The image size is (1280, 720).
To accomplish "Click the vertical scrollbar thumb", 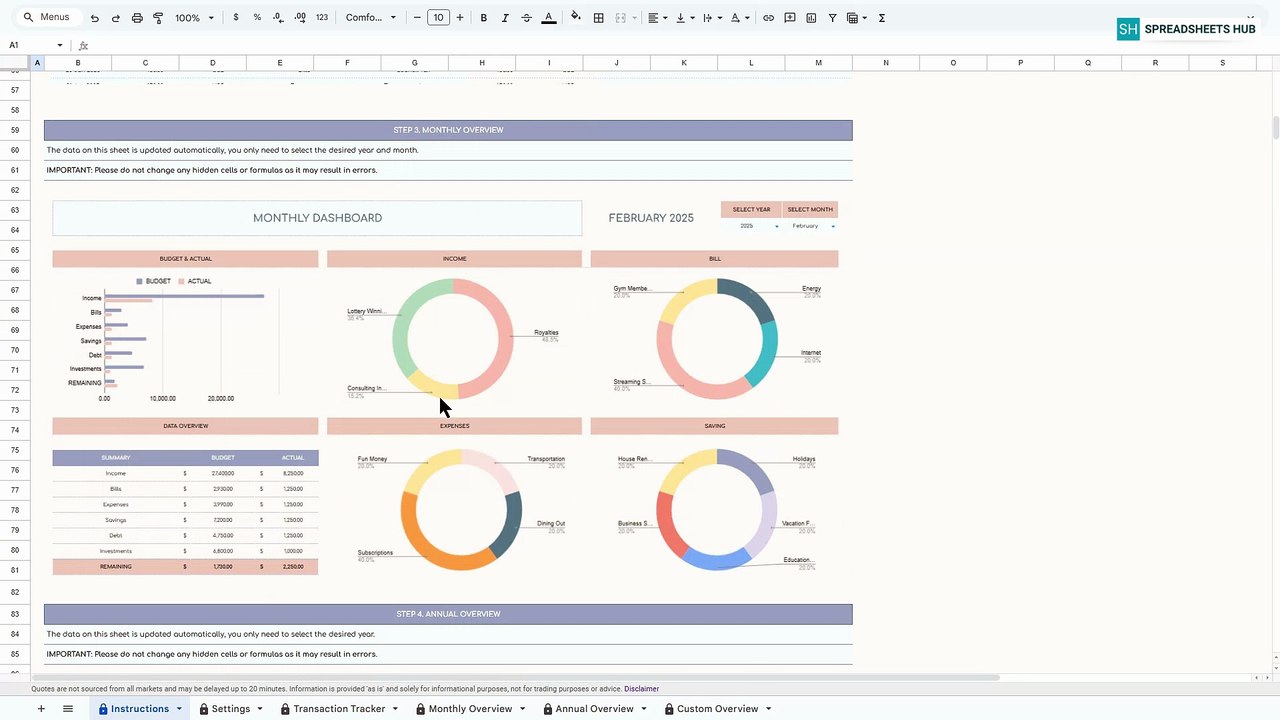I will coord(1275,128).
